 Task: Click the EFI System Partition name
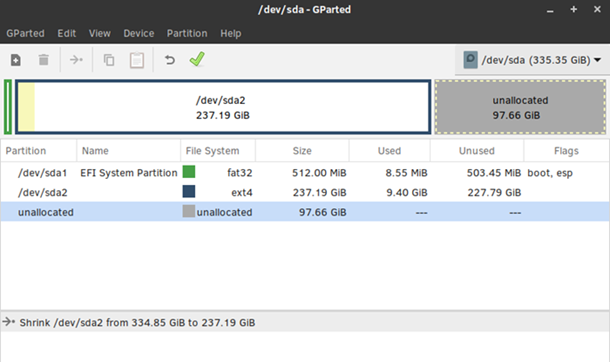[129, 173]
